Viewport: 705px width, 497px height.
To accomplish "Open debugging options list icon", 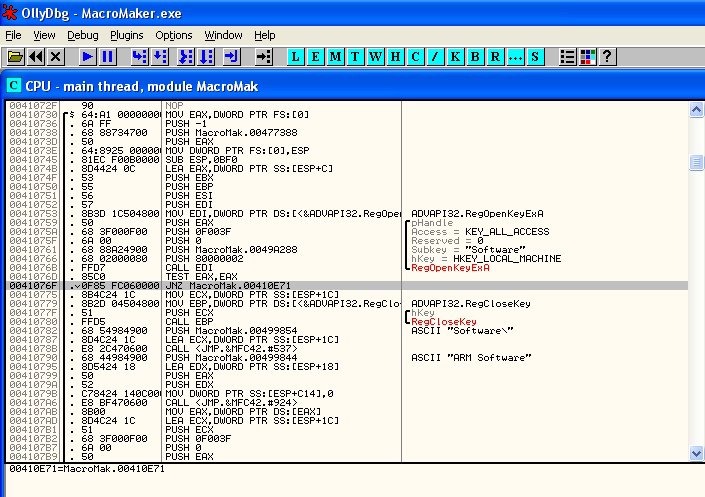I will click(x=567, y=57).
